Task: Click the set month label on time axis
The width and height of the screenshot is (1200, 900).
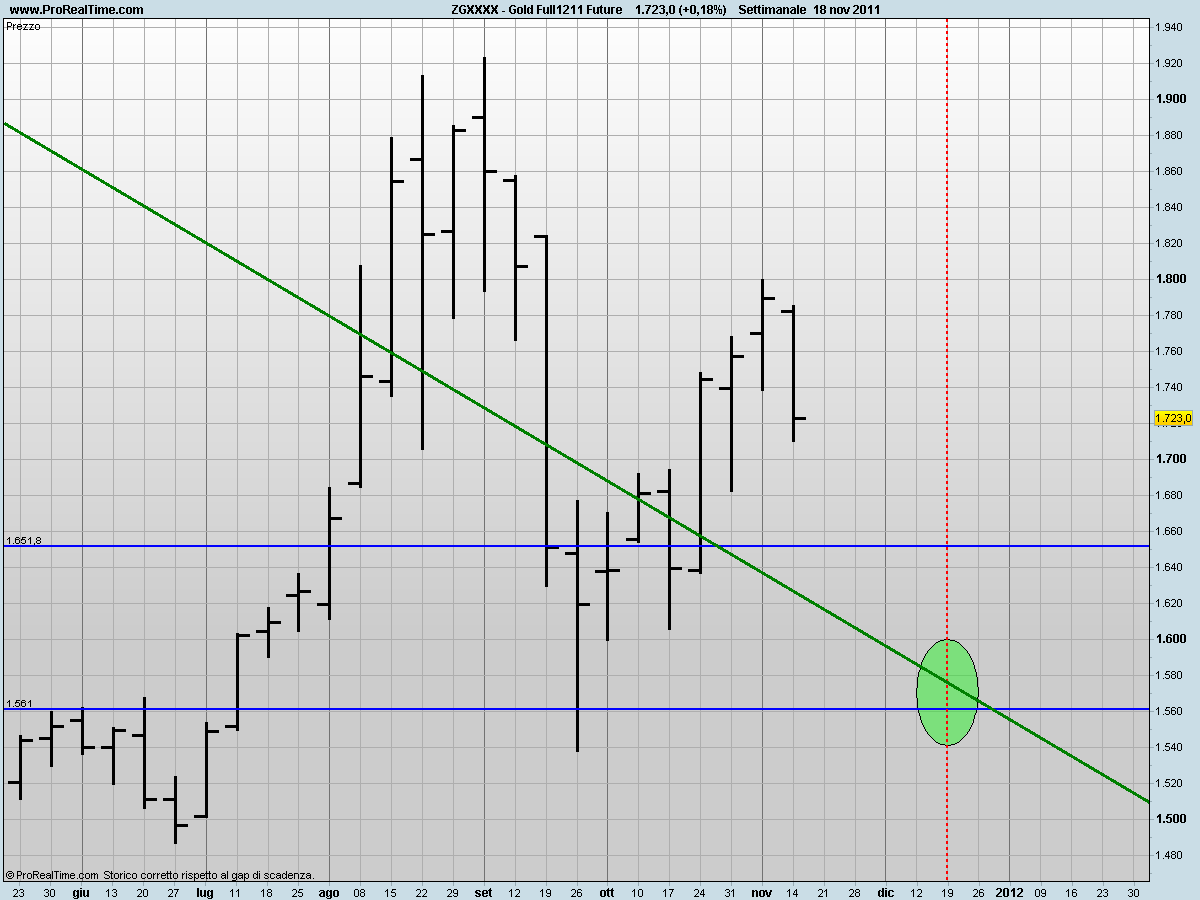Action: (484, 891)
